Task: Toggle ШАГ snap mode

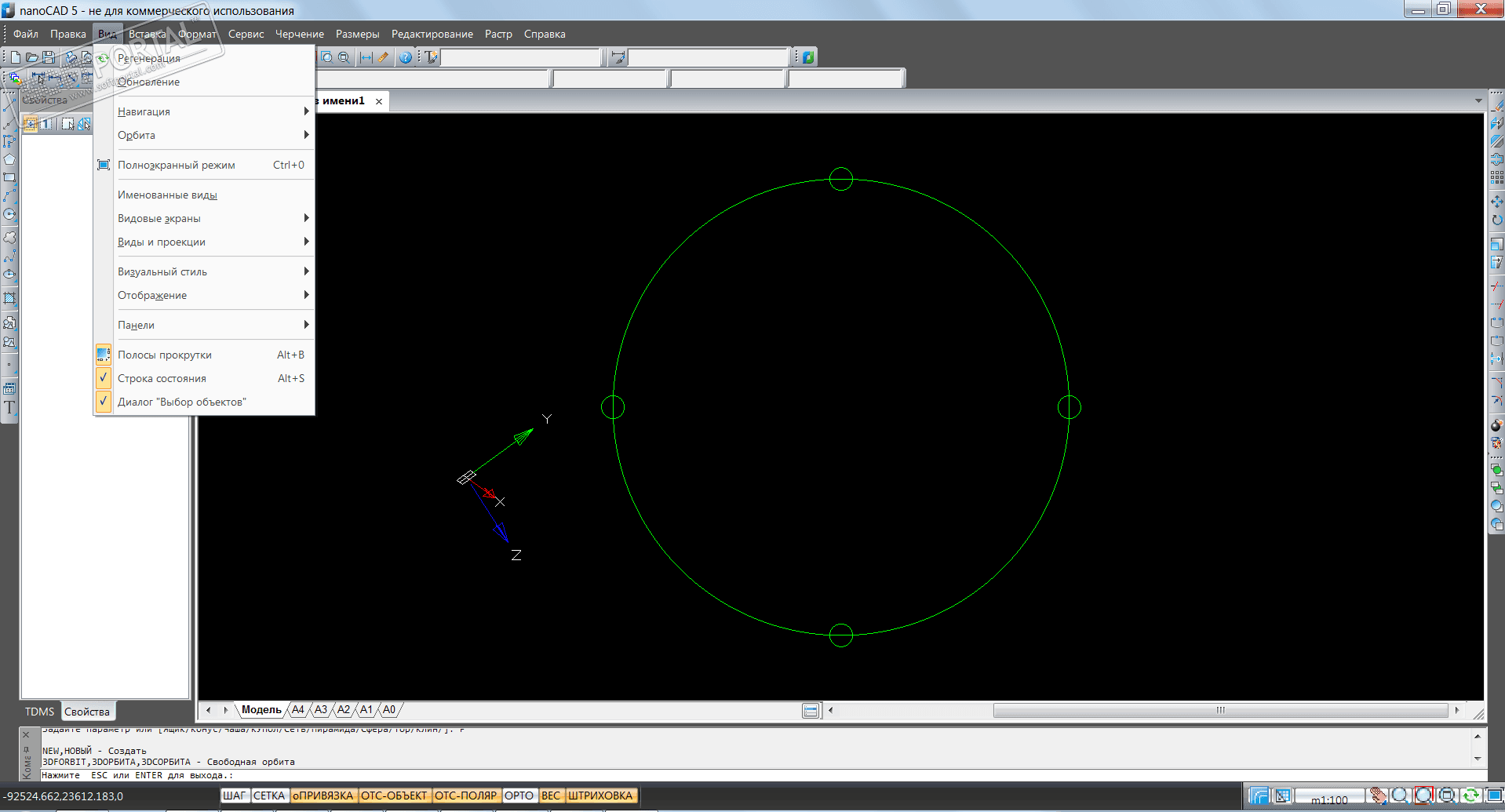Action: (x=235, y=796)
